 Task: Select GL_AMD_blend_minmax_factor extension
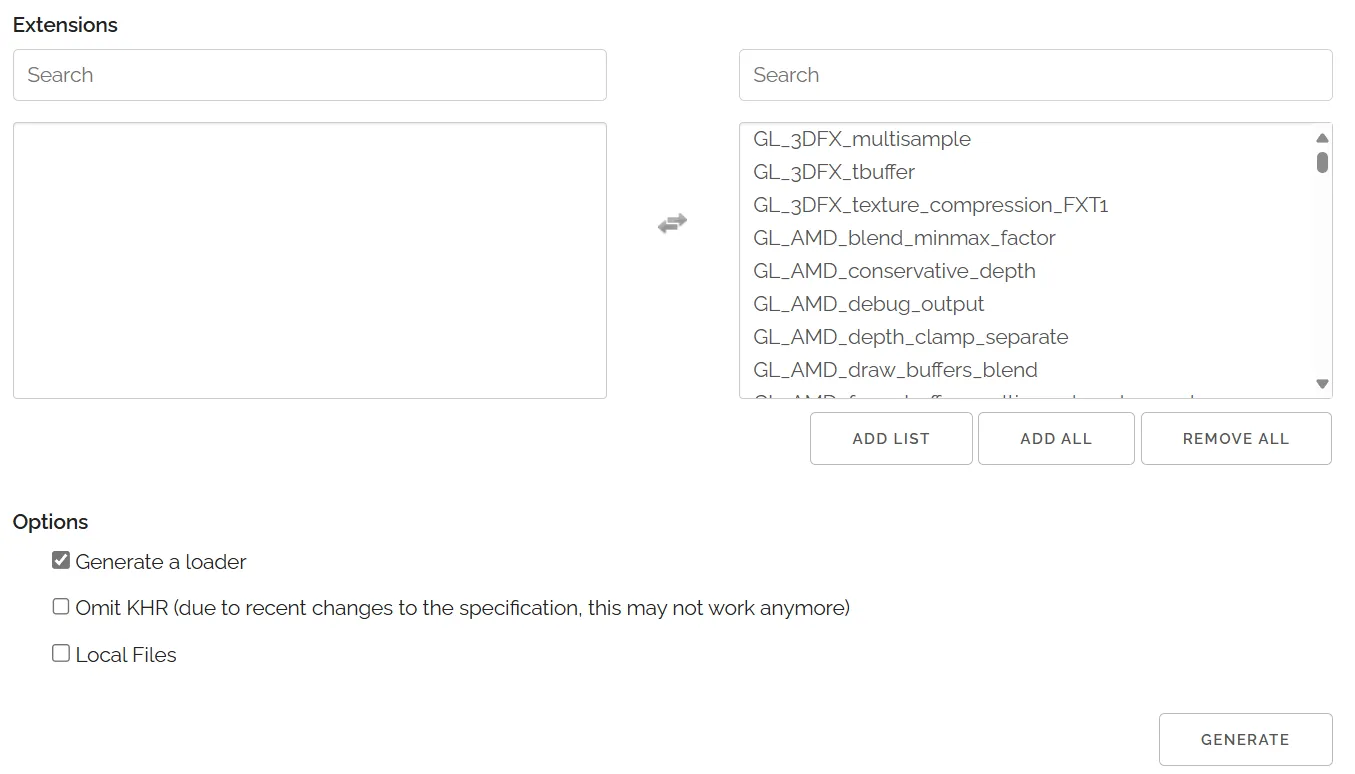(904, 238)
